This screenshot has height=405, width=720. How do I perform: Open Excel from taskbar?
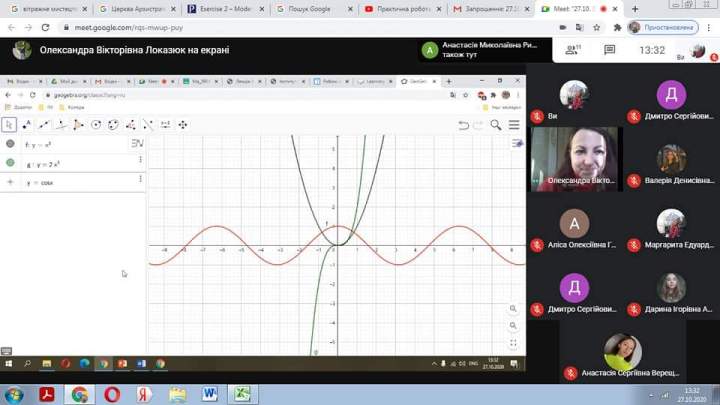[x=242, y=394]
